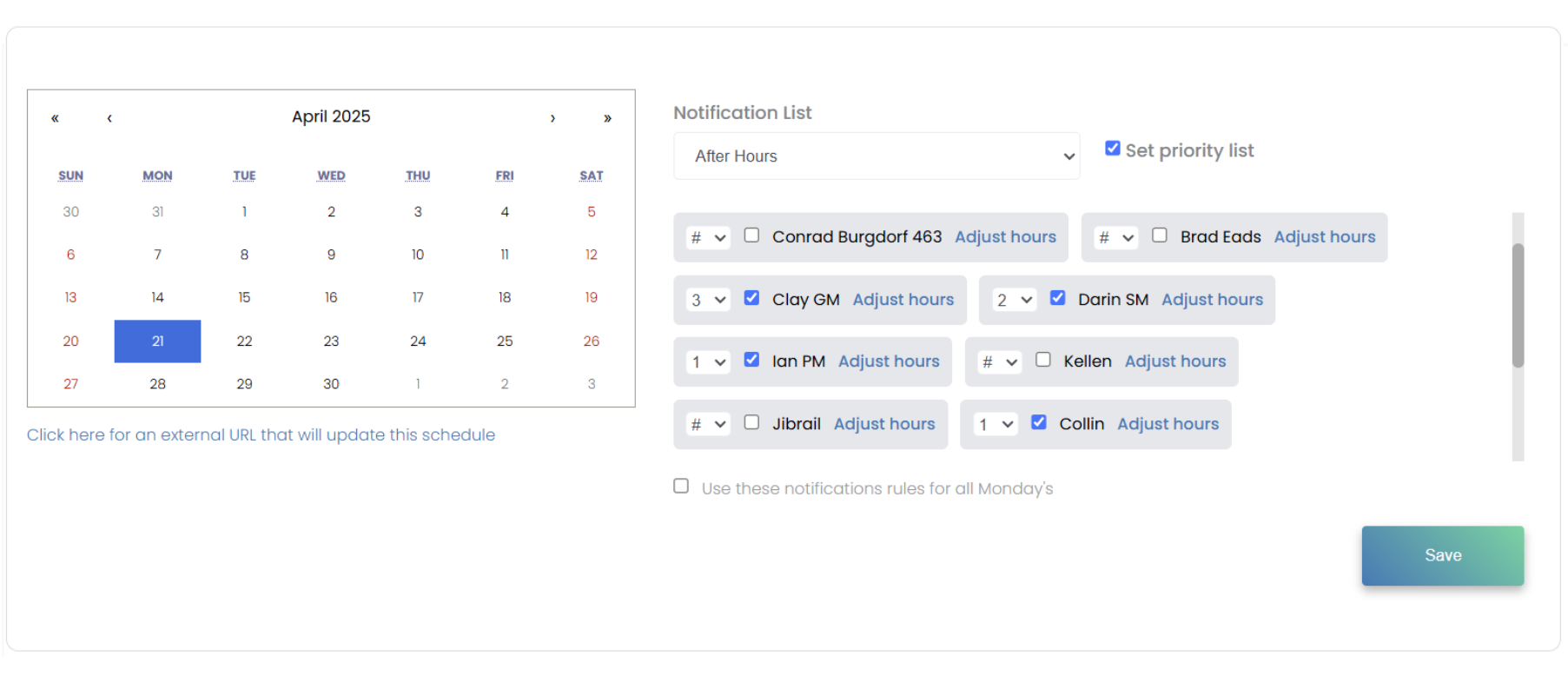Click Adjust hours next to Collin

pyautogui.click(x=1168, y=424)
